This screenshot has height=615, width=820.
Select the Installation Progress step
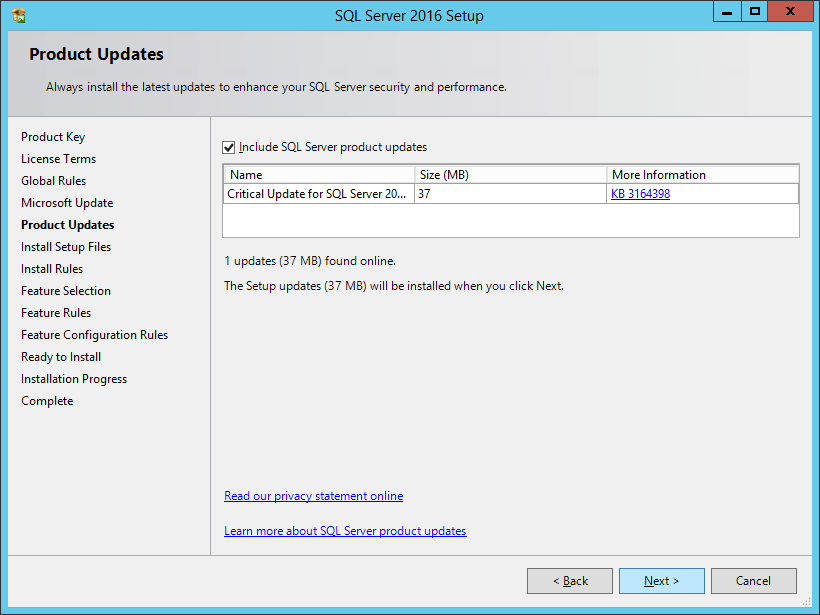tap(74, 379)
